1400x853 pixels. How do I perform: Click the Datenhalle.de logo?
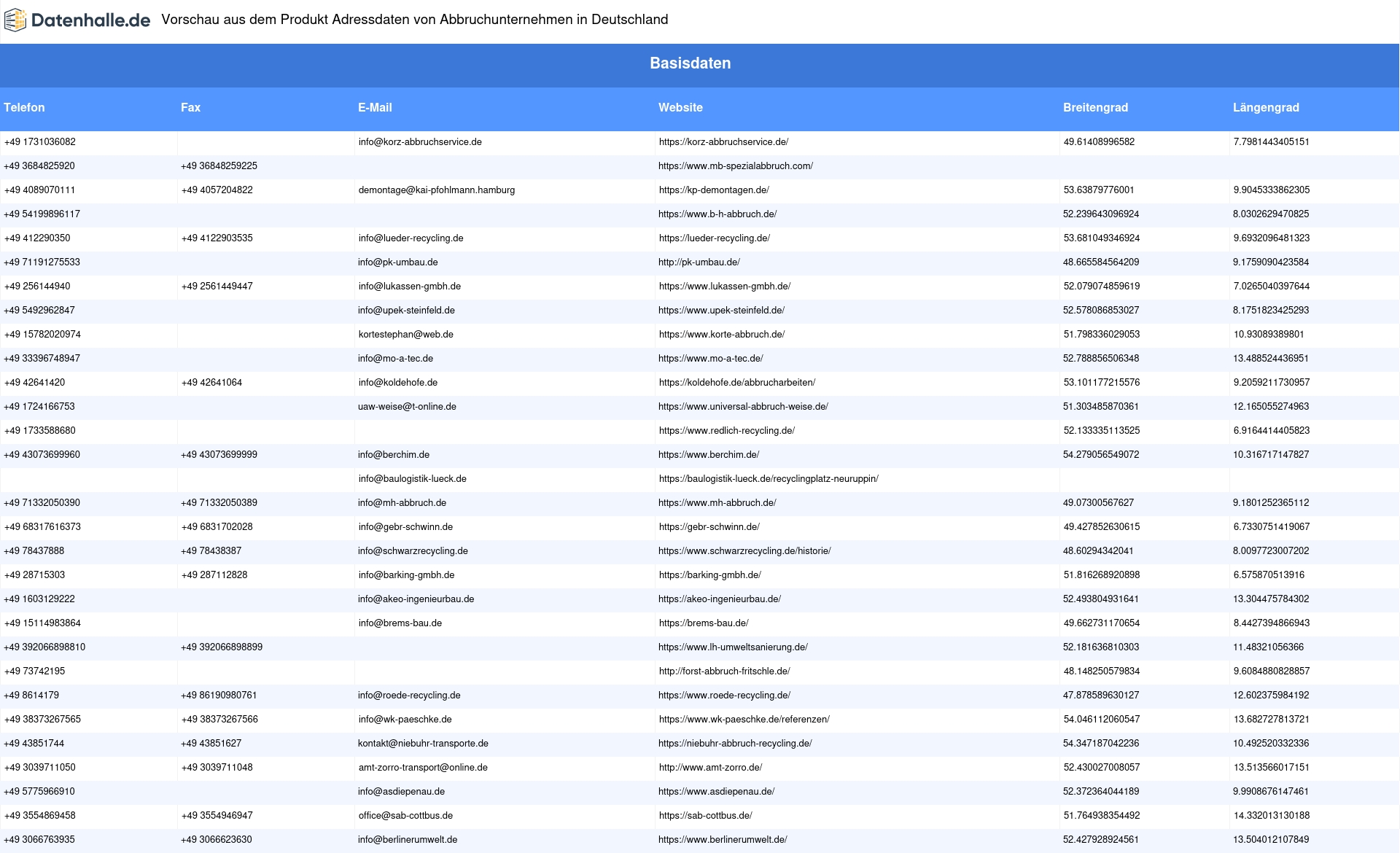click(77, 20)
